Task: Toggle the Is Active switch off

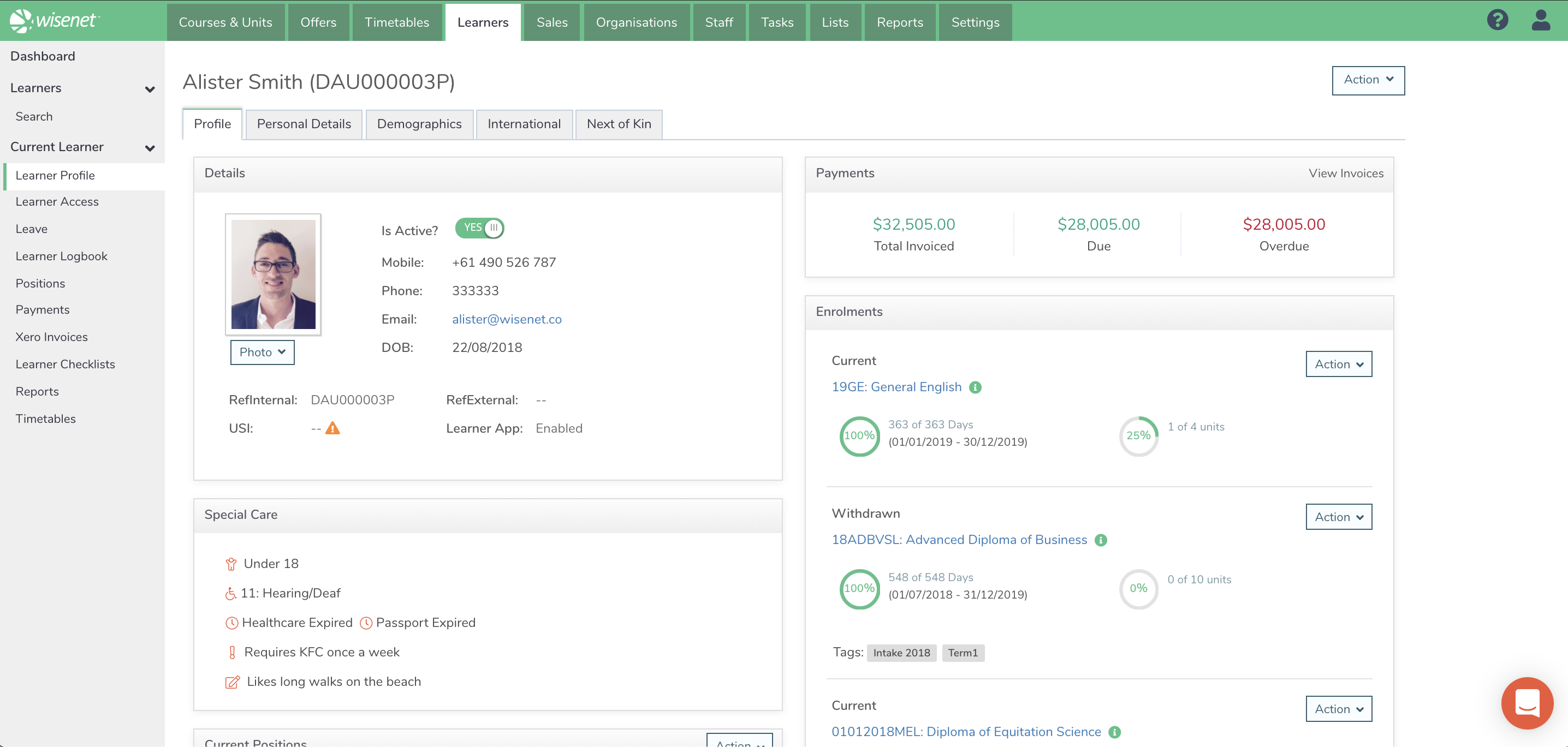Action: click(x=480, y=228)
